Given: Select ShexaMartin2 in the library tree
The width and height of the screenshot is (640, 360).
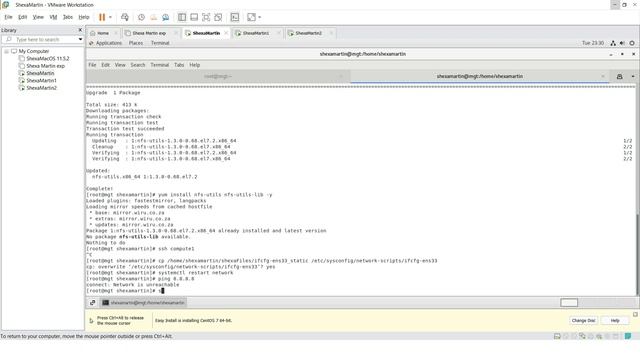Looking at the screenshot, I should [x=41, y=88].
